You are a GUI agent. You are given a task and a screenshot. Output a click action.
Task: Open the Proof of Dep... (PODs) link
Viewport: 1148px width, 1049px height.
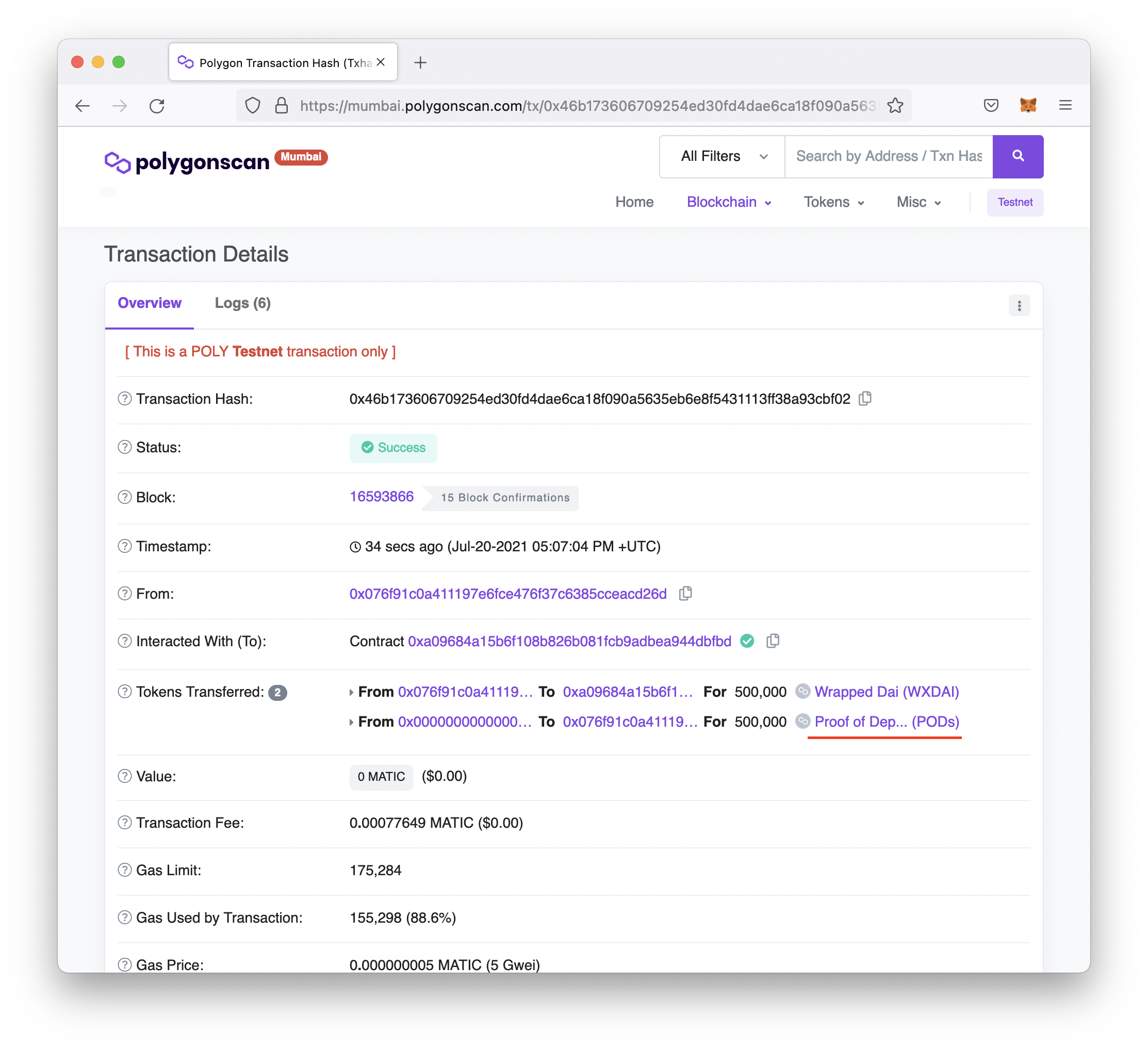[887, 722]
